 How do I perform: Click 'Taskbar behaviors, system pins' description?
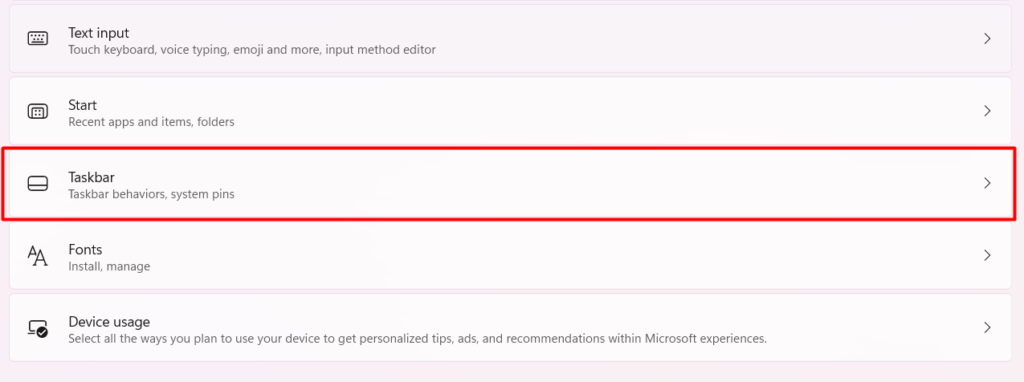click(x=152, y=195)
